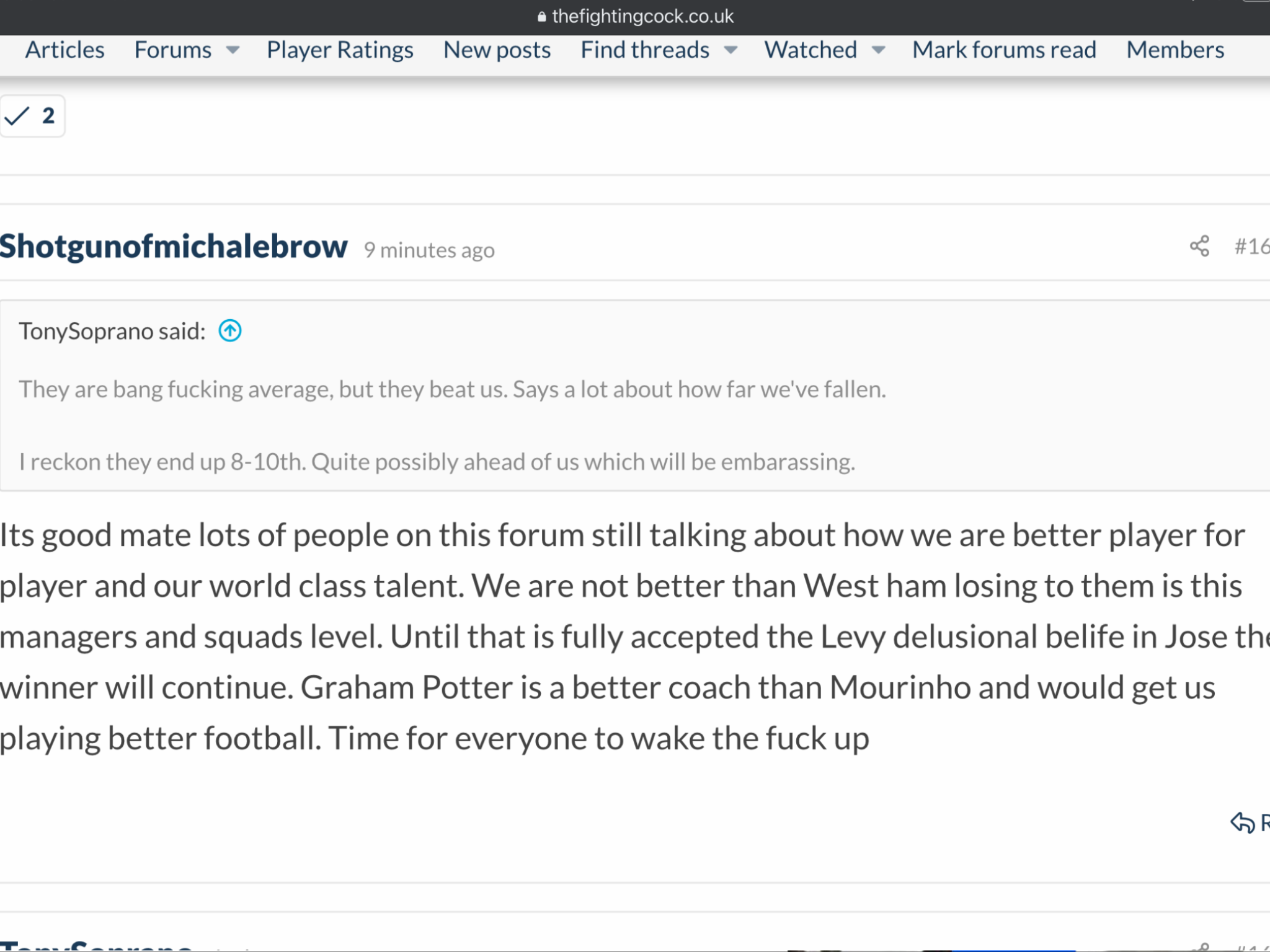The width and height of the screenshot is (1270, 952).
Task: Click the reply arrow icon on the post
Action: (x=1243, y=823)
